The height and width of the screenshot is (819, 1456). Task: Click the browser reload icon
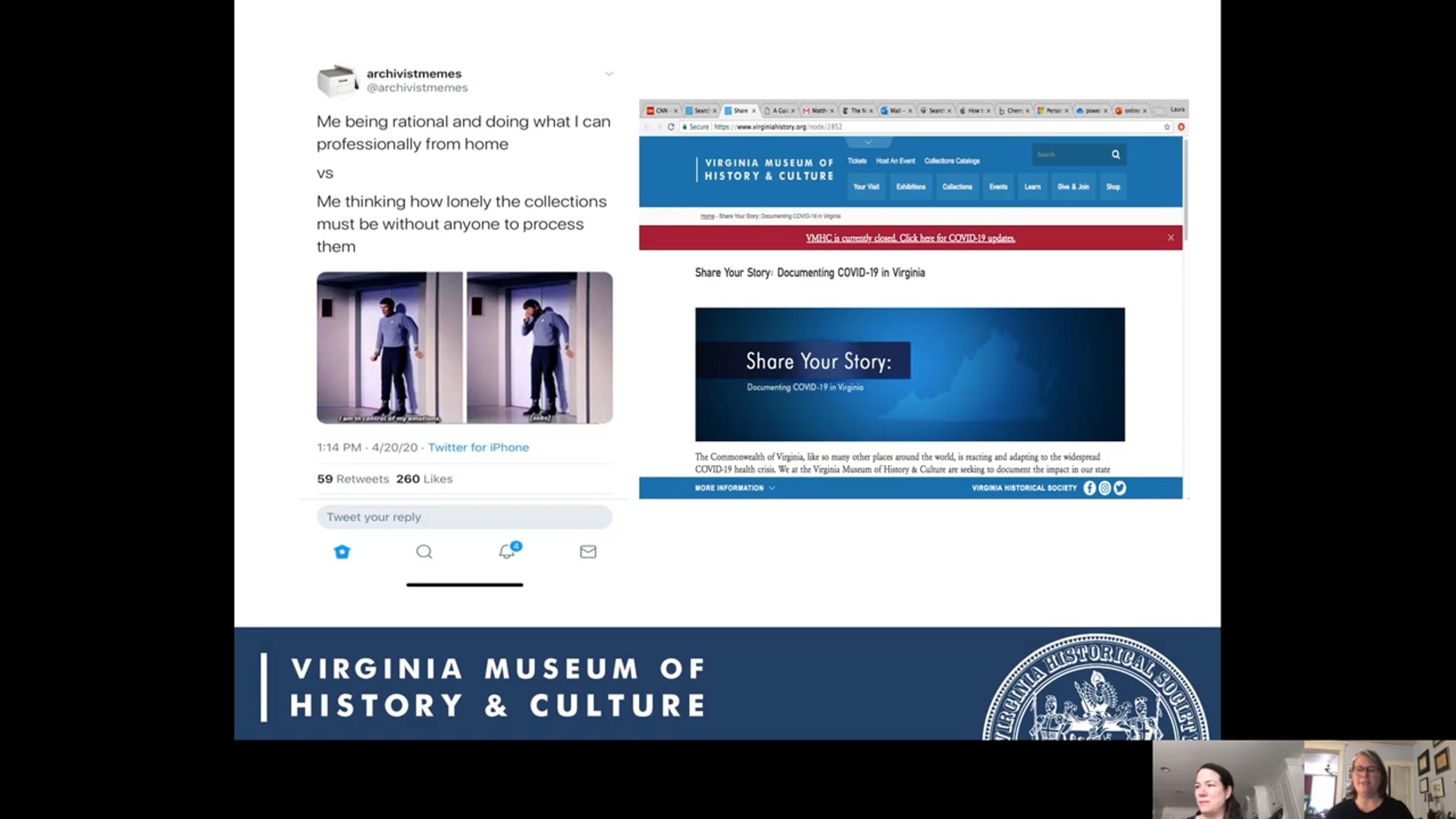pyautogui.click(x=671, y=127)
